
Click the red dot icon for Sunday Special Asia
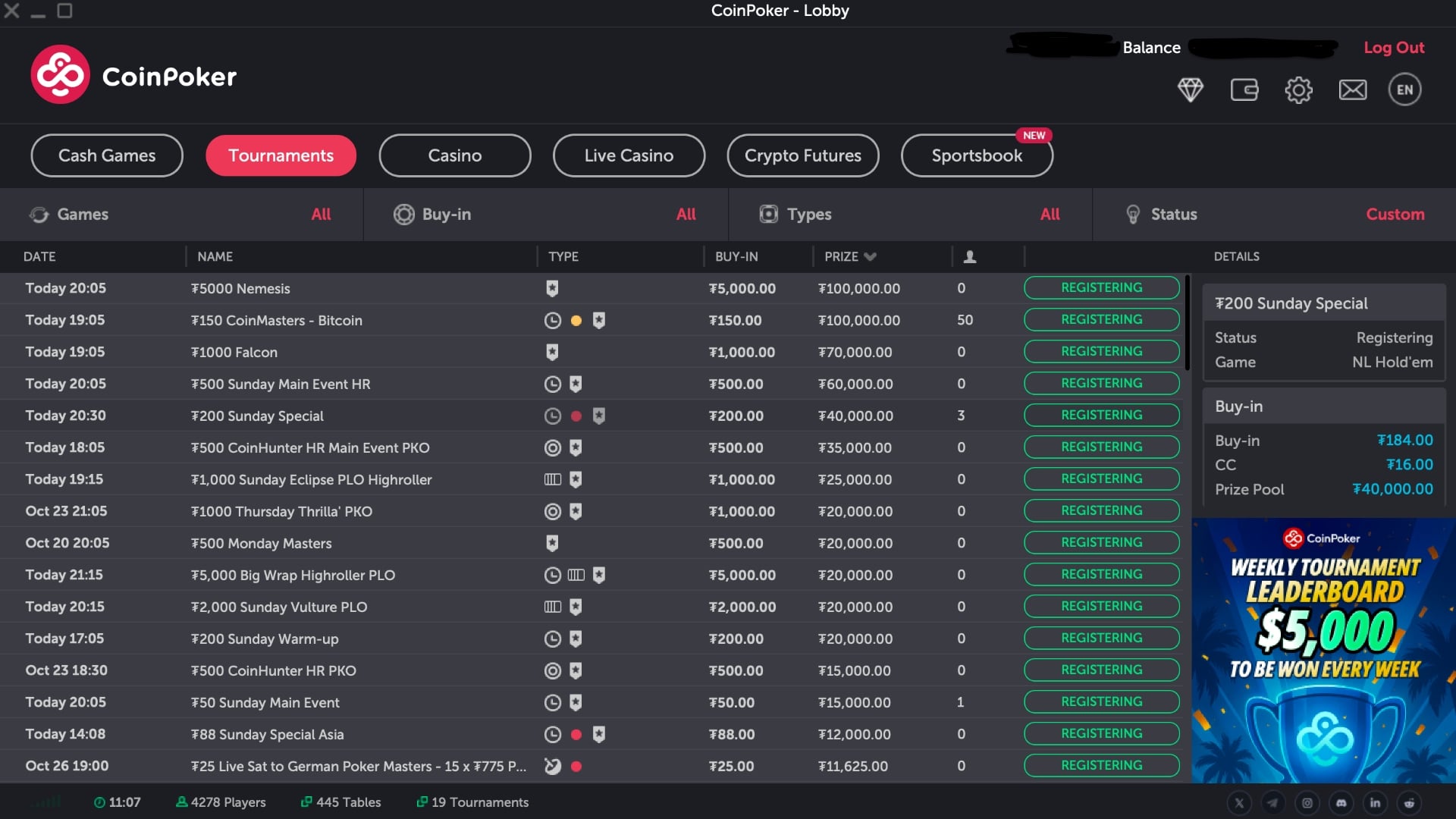[576, 735]
